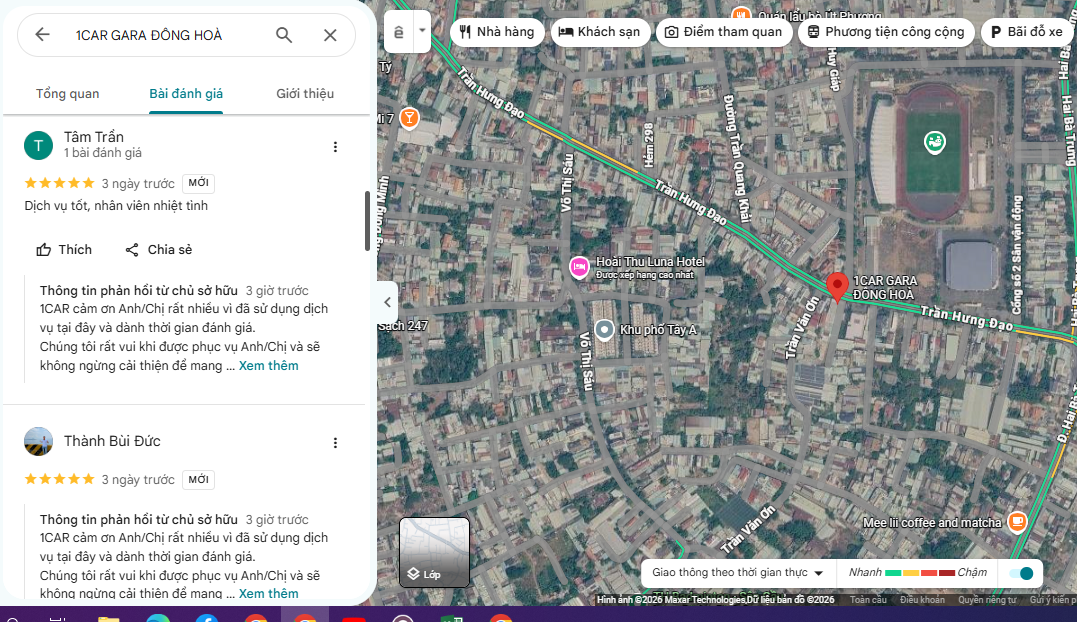Show Phương tiện công cộng on map
The height and width of the screenshot is (622, 1077).
click(886, 32)
